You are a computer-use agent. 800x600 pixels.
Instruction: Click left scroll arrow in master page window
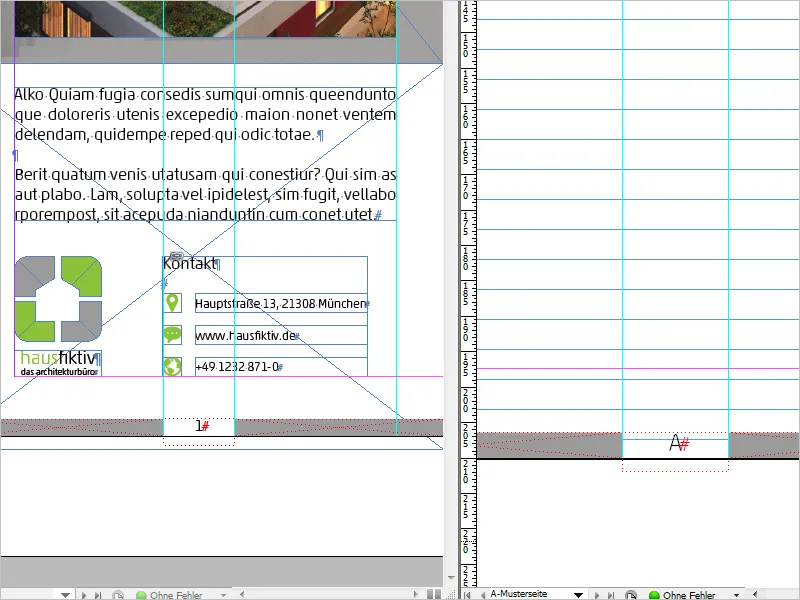pyautogui.click(x=755, y=594)
